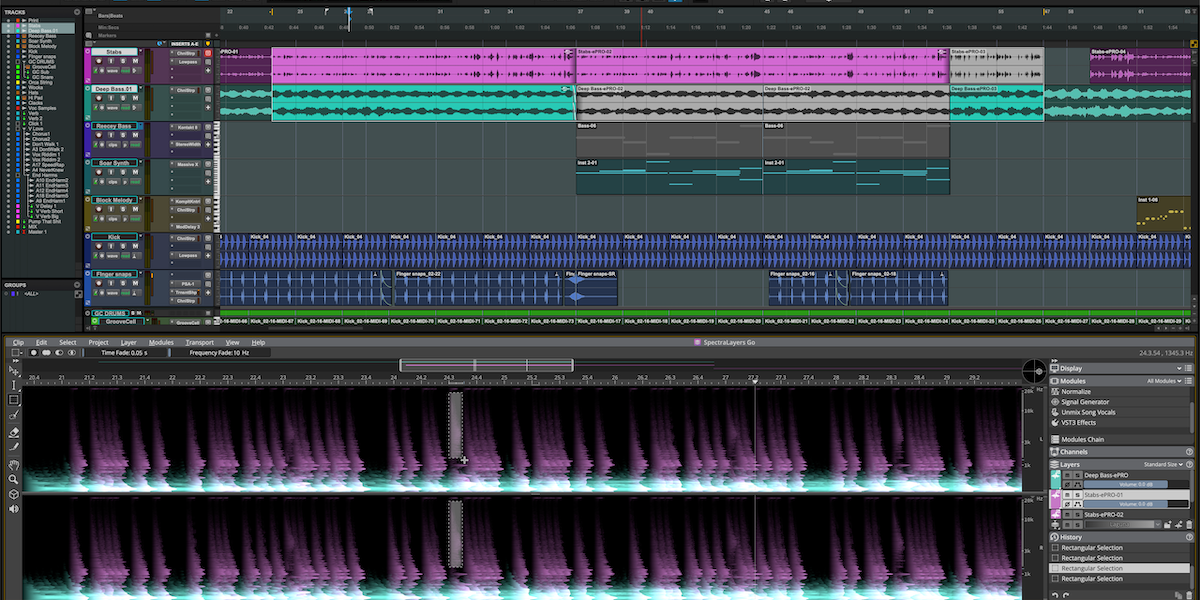1200x600 pixels.
Task: Solo the Stabs-ePRO-01 layer
Action: click(x=1078, y=495)
